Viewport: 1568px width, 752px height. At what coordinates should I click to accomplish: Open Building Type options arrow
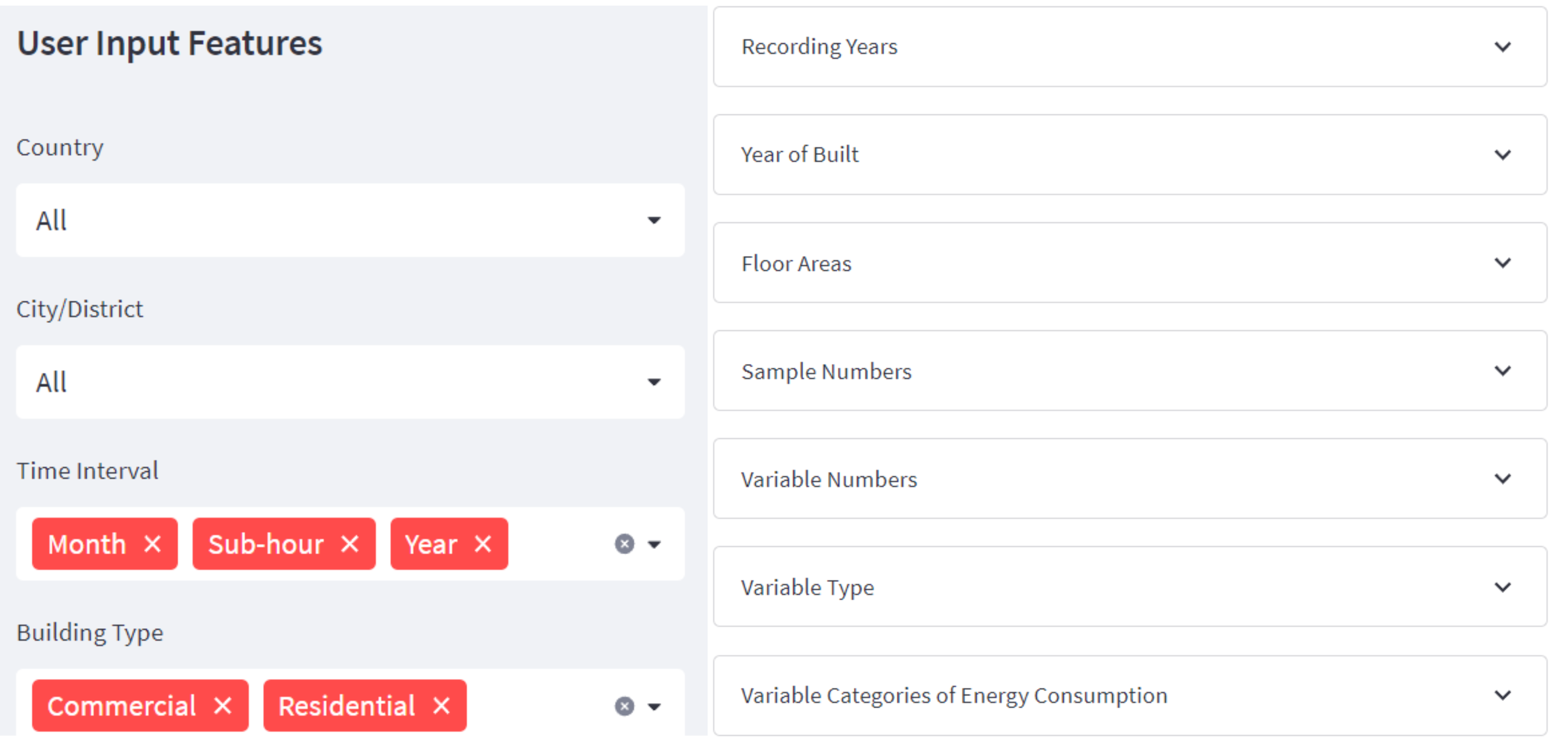click(655, 707)
